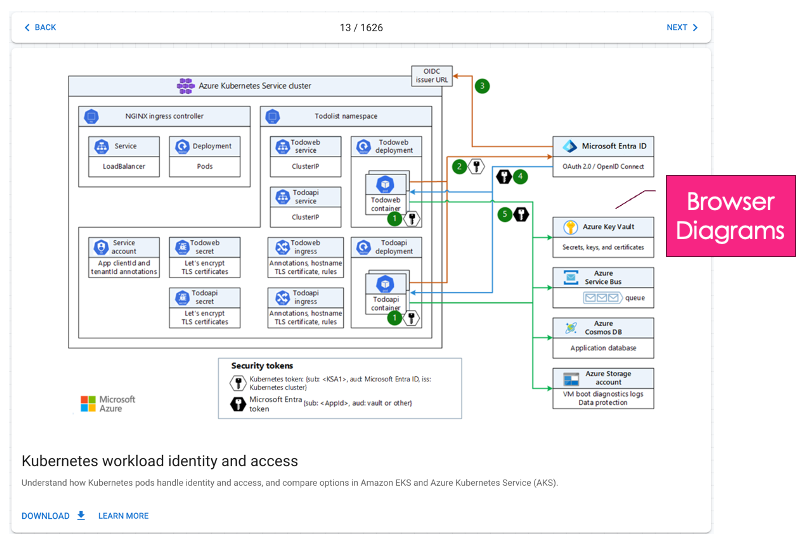806x542 pixels.
Task: Click the LoadBalancer label
Action: click(124, 167)
